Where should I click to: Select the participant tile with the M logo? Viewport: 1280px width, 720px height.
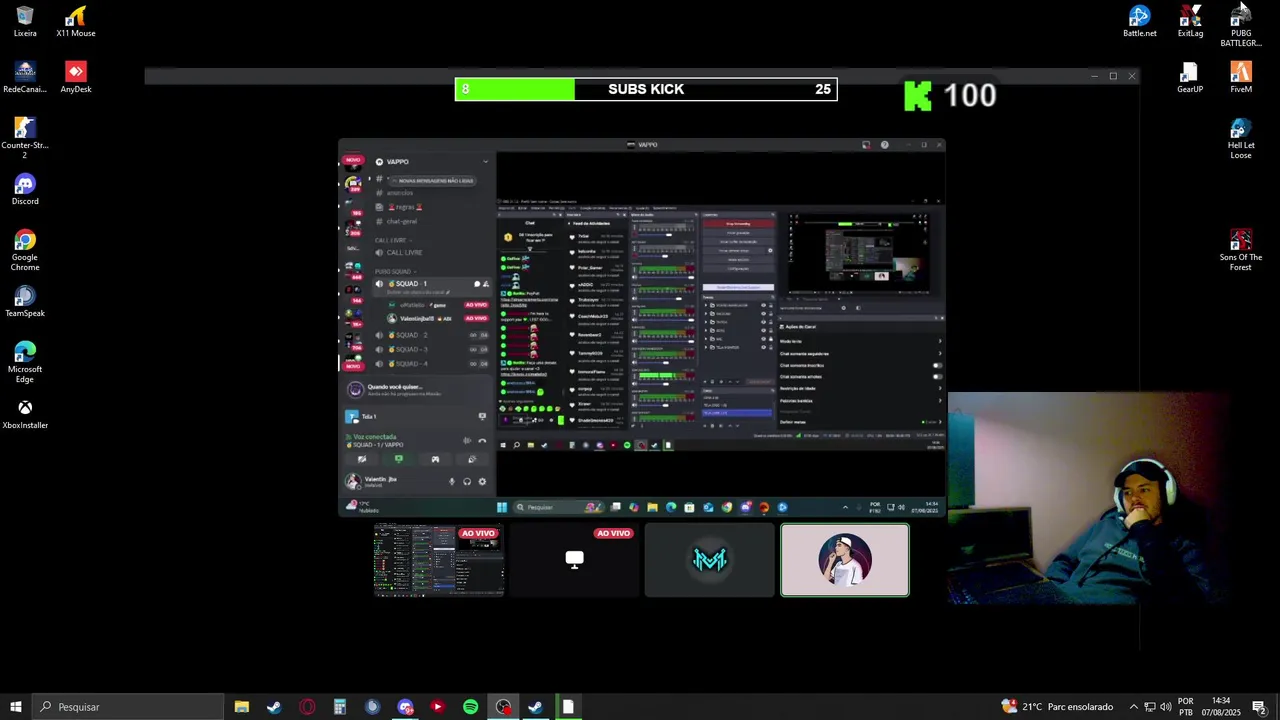click(x=709, y=560)
